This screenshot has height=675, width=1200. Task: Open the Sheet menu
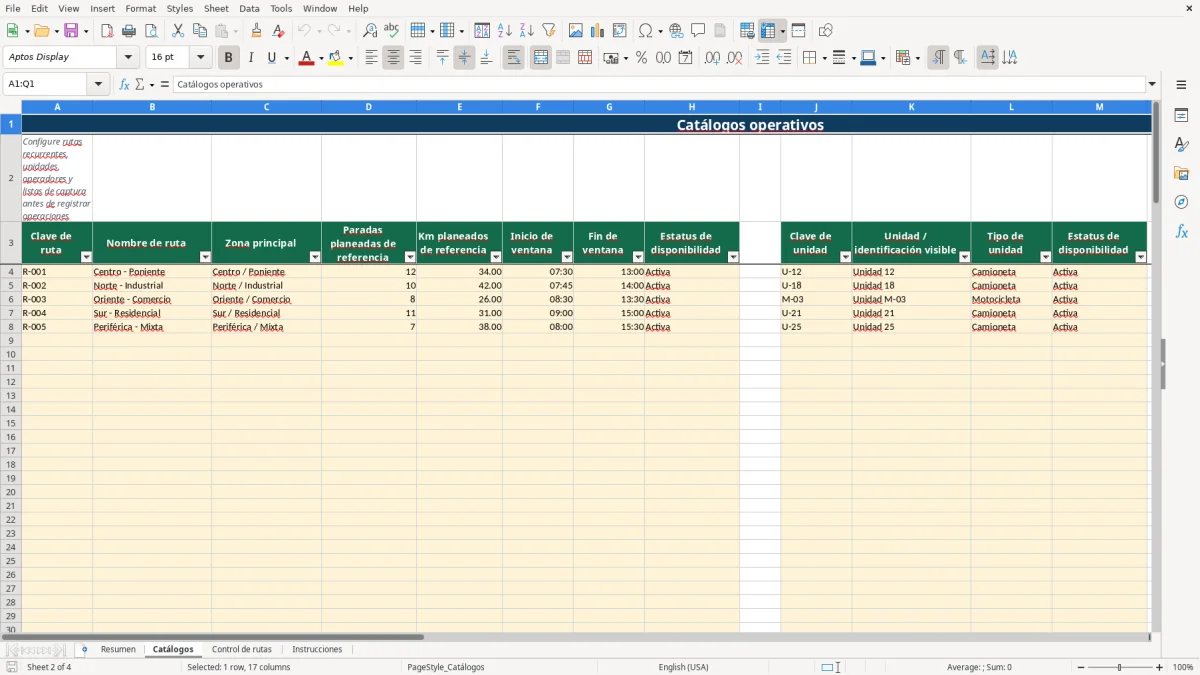pos(216,8)
